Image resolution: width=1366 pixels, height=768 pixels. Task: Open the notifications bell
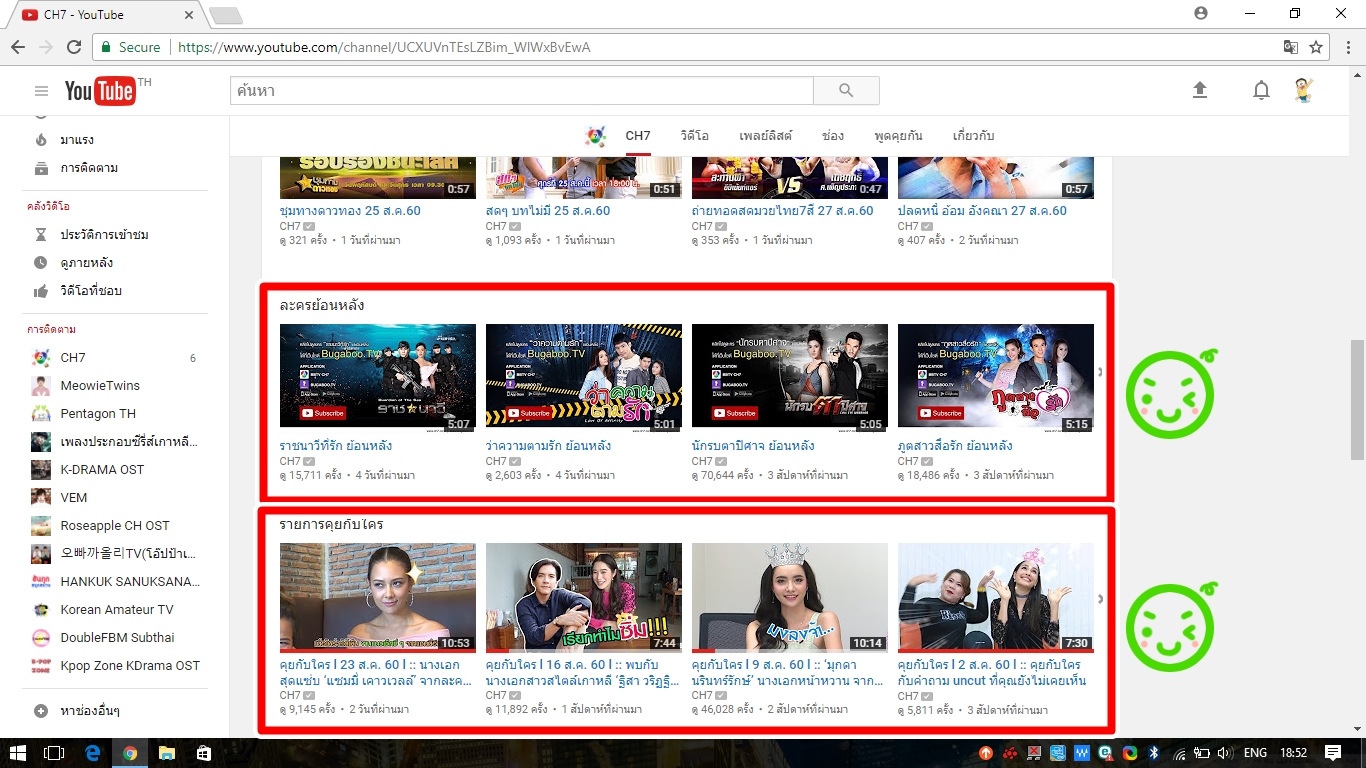(x=1261, y=91)
